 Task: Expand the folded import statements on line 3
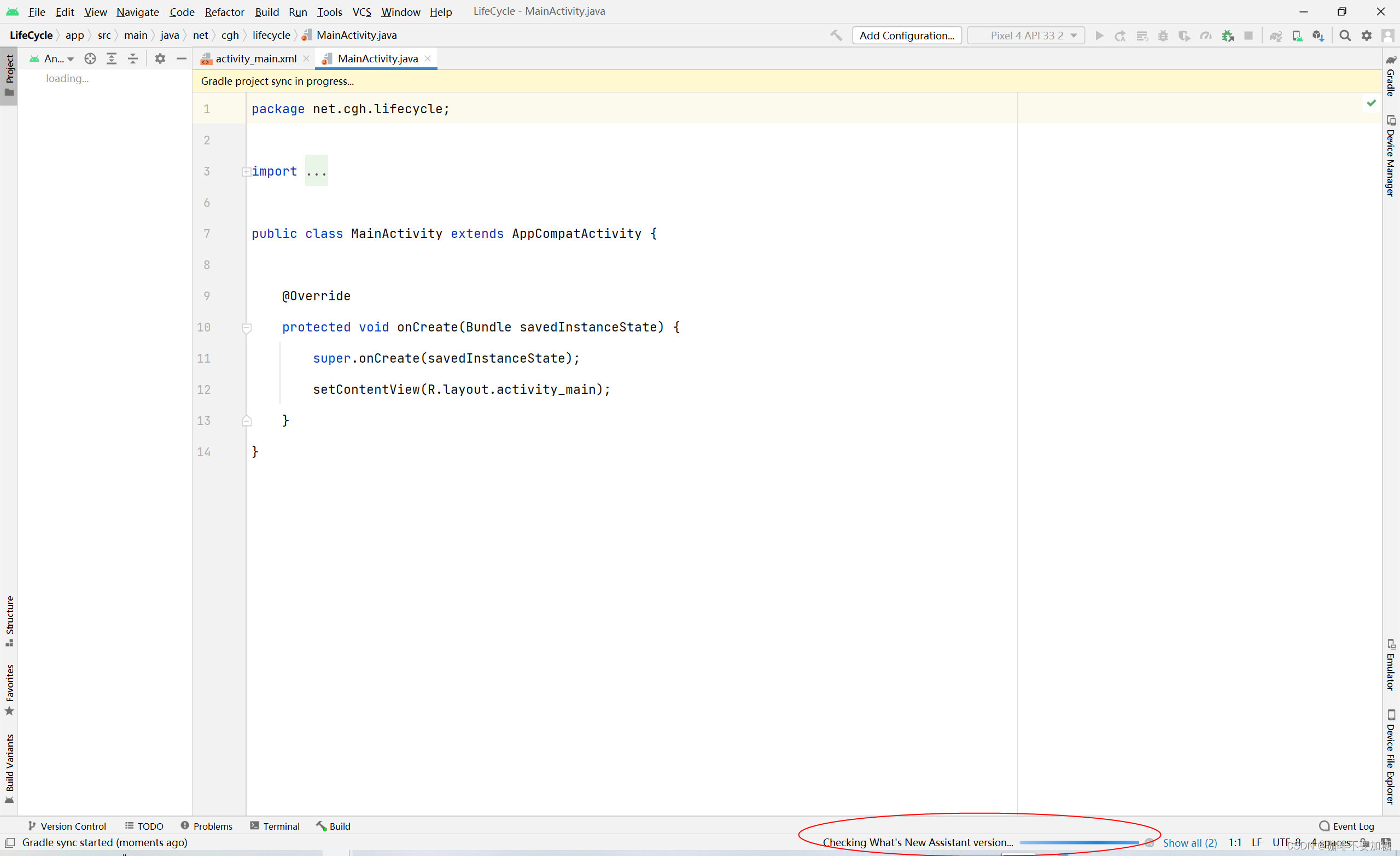tap(246, 172)
